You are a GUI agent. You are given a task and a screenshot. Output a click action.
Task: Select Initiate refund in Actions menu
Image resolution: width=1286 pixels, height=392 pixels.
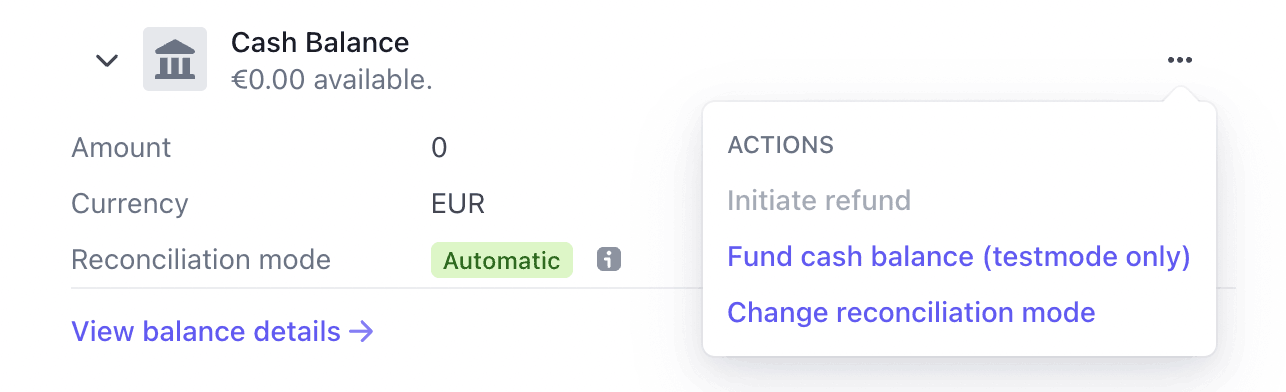819,201
